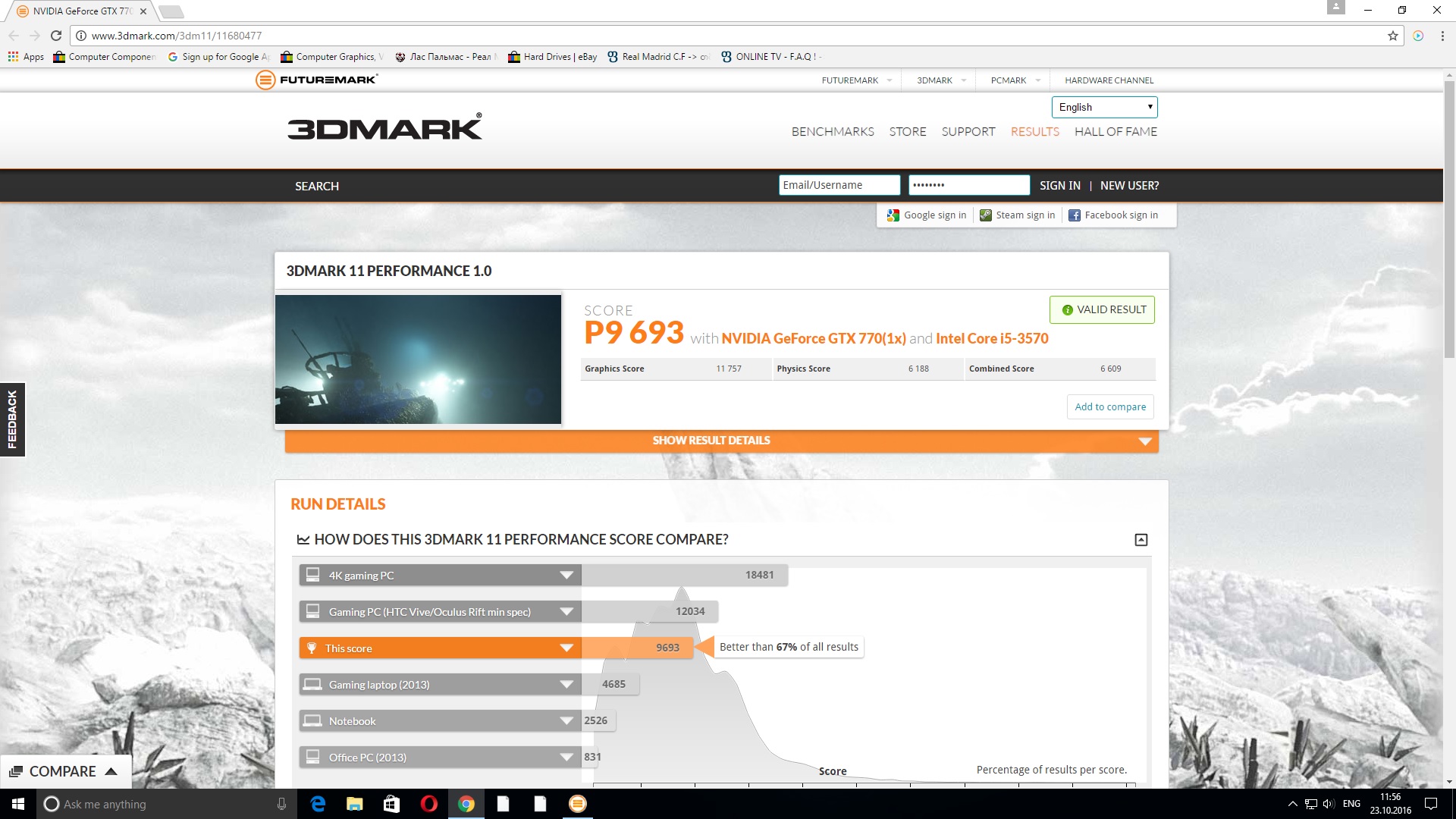
Task: Click the Google sign in icon
Action: [893, 215]
